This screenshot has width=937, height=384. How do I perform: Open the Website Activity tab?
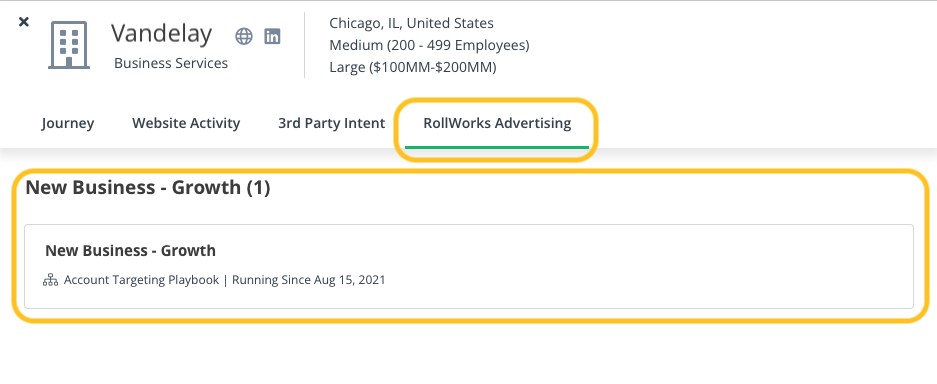pyautogui.click(x=186, y=123)
